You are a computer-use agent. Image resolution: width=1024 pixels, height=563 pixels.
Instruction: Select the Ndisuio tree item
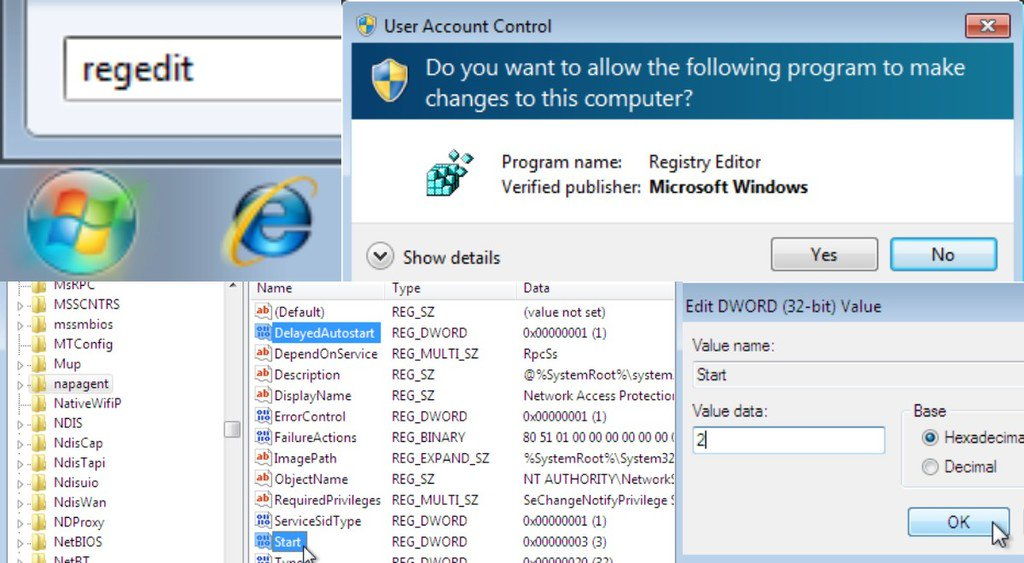[x=76, y=482]
